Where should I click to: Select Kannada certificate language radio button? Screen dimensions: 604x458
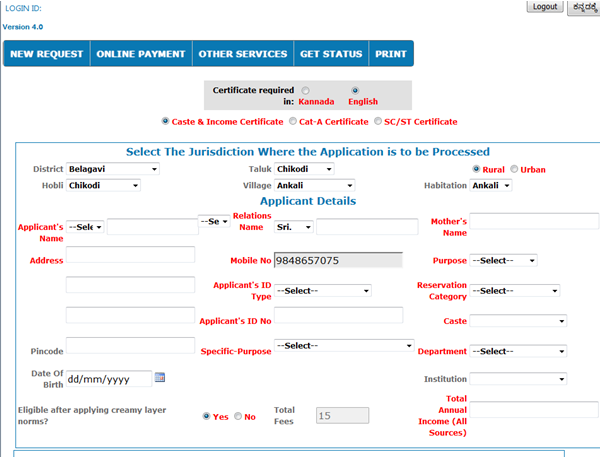pyautogui.click(x=305, y=91)
